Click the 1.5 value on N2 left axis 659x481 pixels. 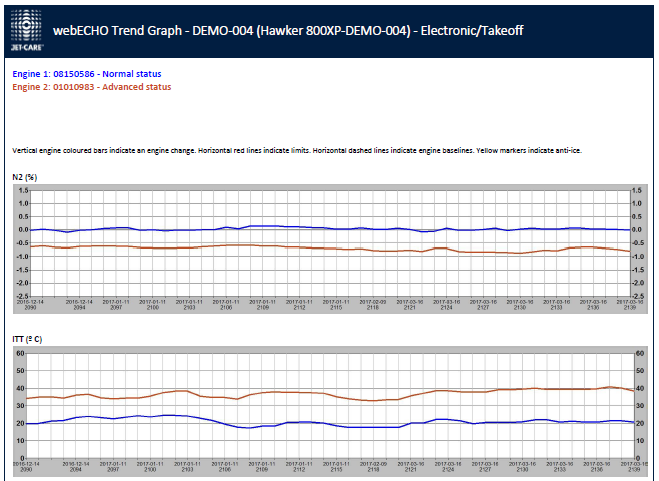23,190
